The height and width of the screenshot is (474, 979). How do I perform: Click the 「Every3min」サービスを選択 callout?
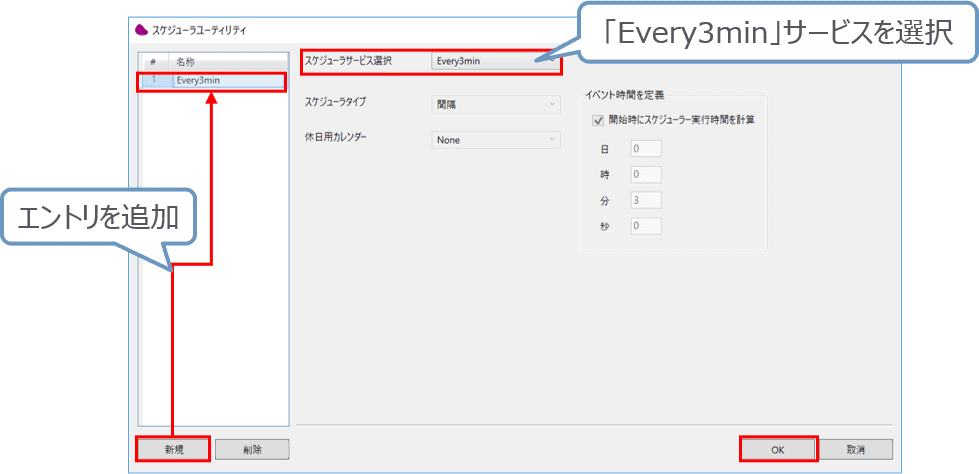pos(766,37)
